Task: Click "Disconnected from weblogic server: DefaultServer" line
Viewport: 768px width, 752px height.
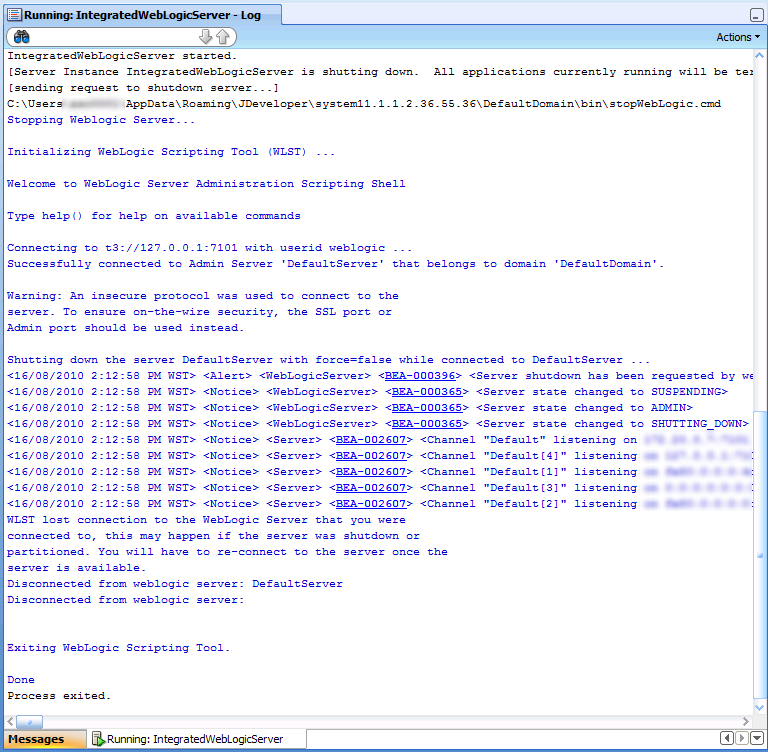Action: 175,584
